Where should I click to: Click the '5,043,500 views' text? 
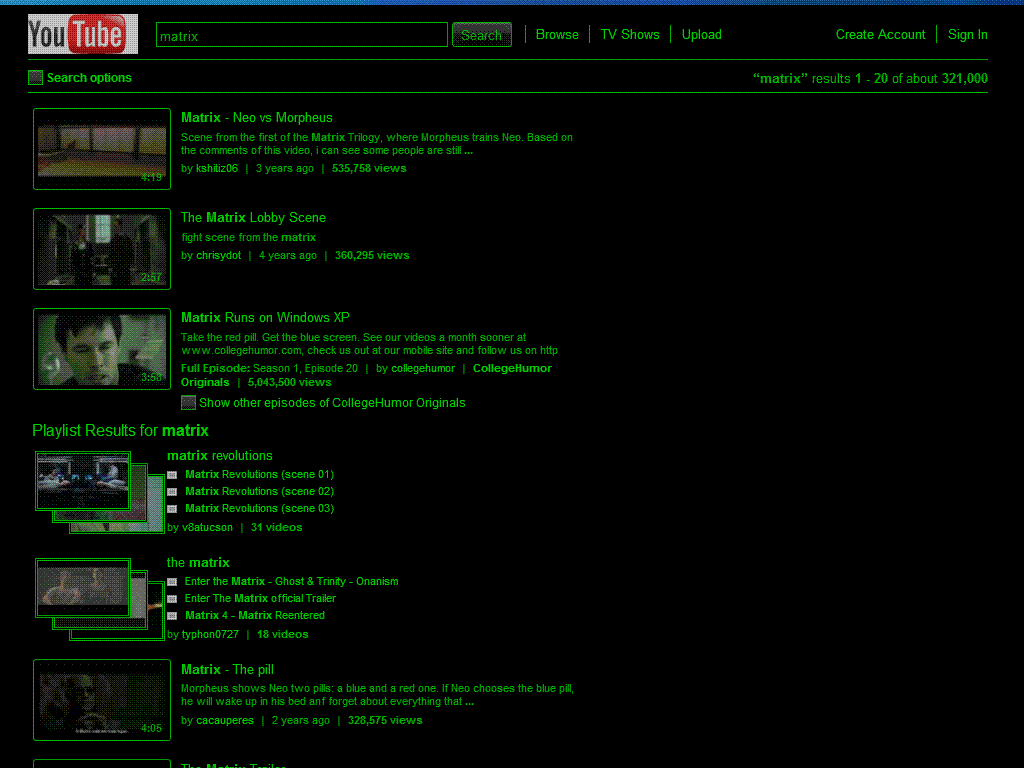pos(289,383)
